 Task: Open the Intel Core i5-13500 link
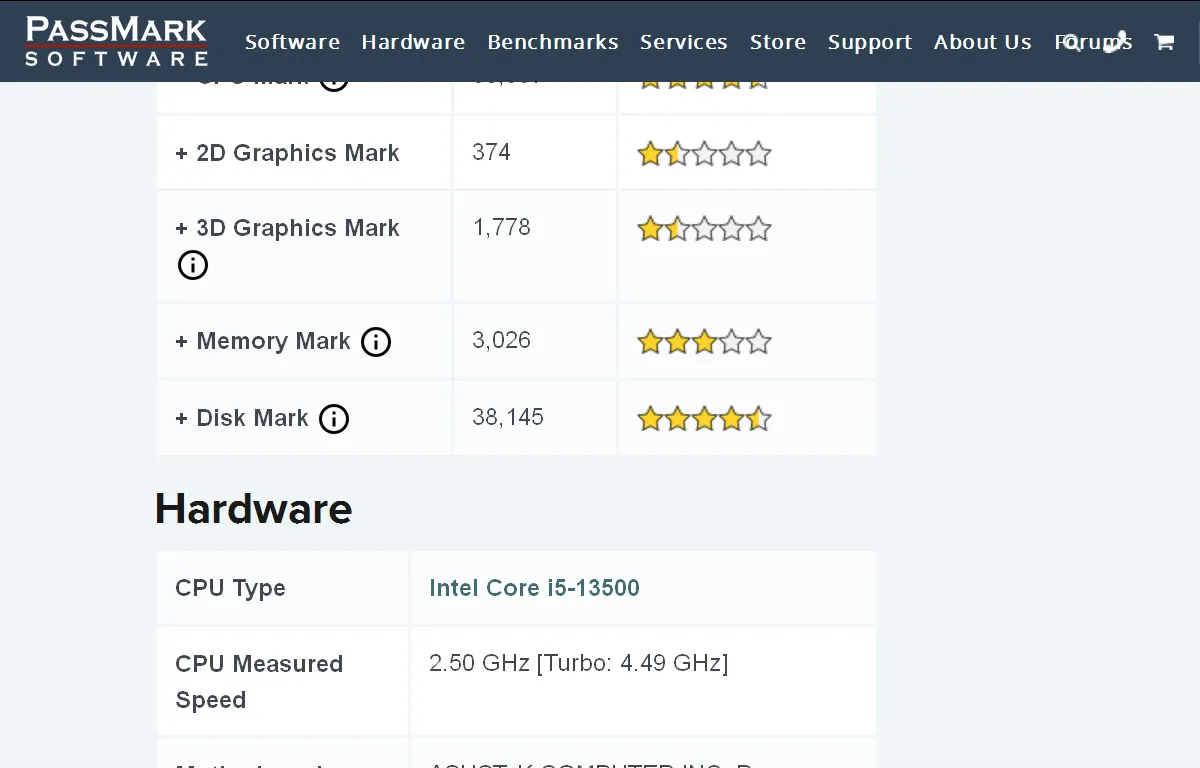[534, 588]
